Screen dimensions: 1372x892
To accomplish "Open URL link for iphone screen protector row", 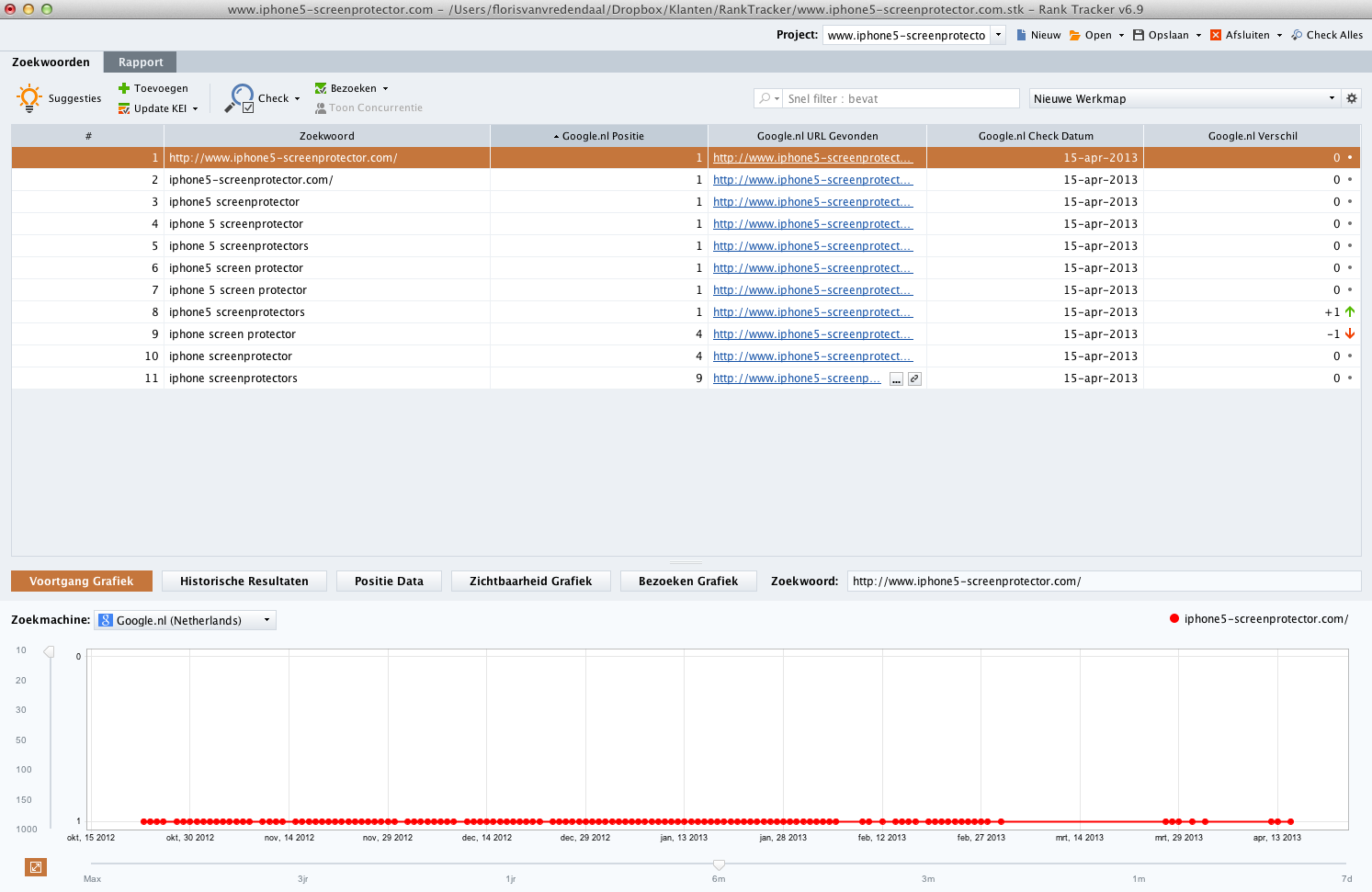I will pos(812,334).
